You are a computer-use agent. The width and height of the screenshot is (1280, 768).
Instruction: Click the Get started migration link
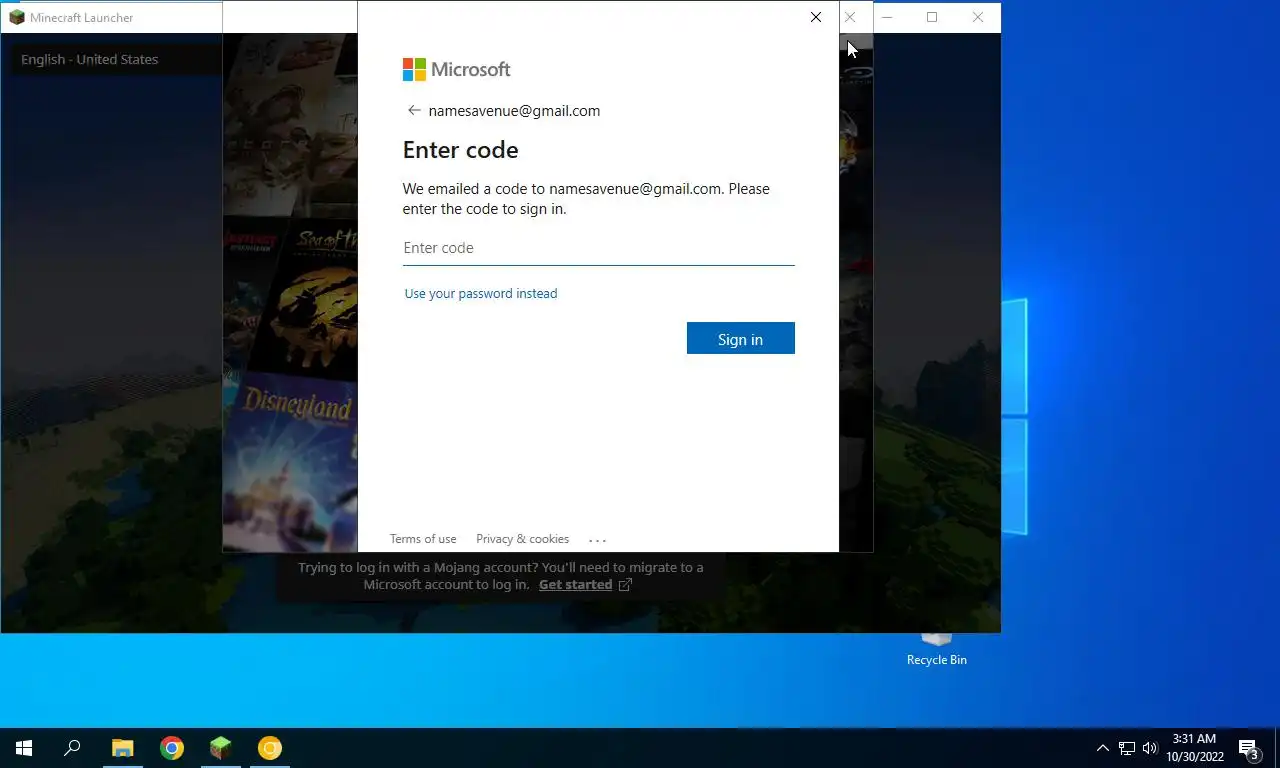575,585
